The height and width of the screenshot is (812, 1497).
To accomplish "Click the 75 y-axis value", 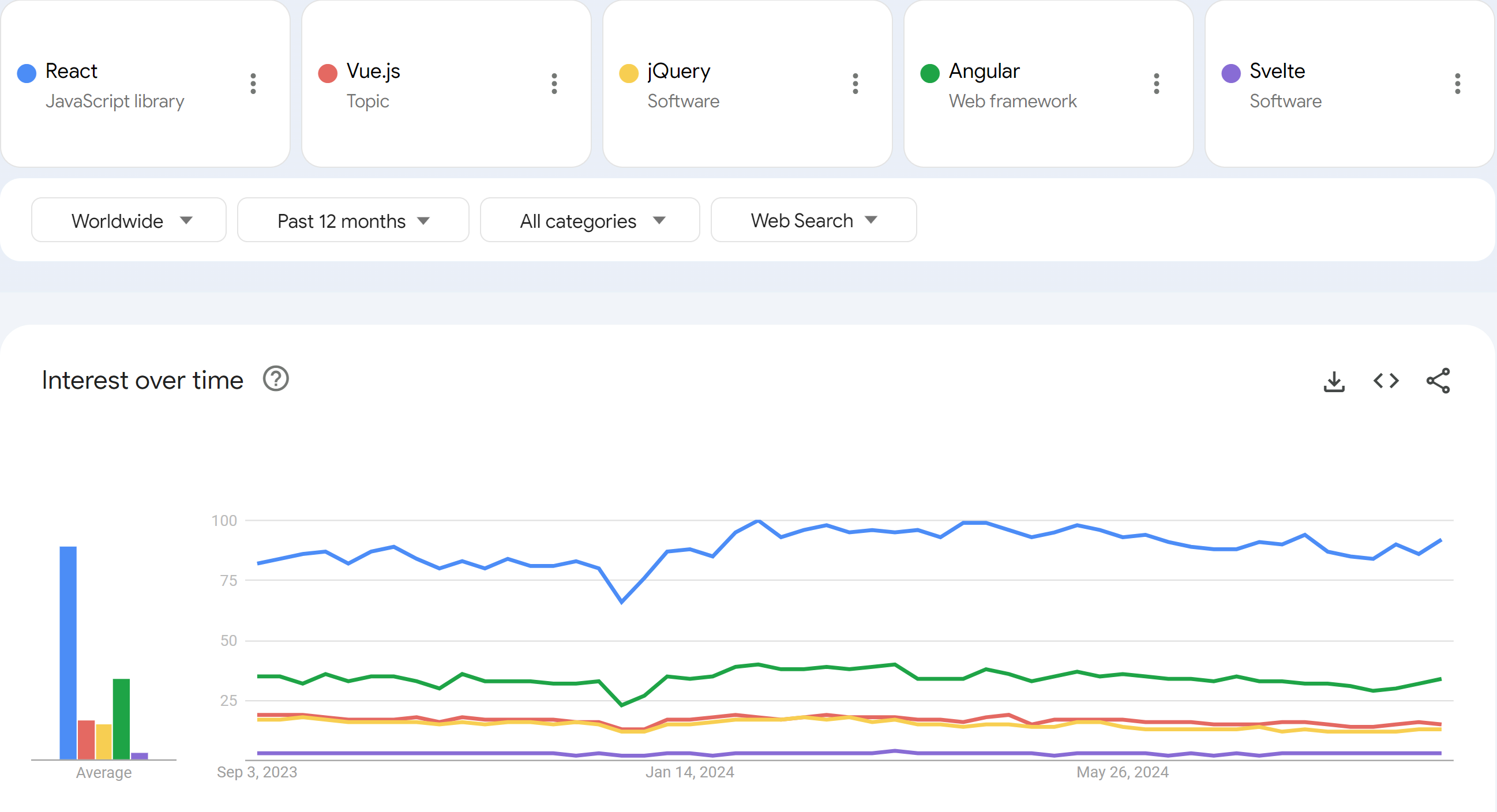I will point(228,581).
